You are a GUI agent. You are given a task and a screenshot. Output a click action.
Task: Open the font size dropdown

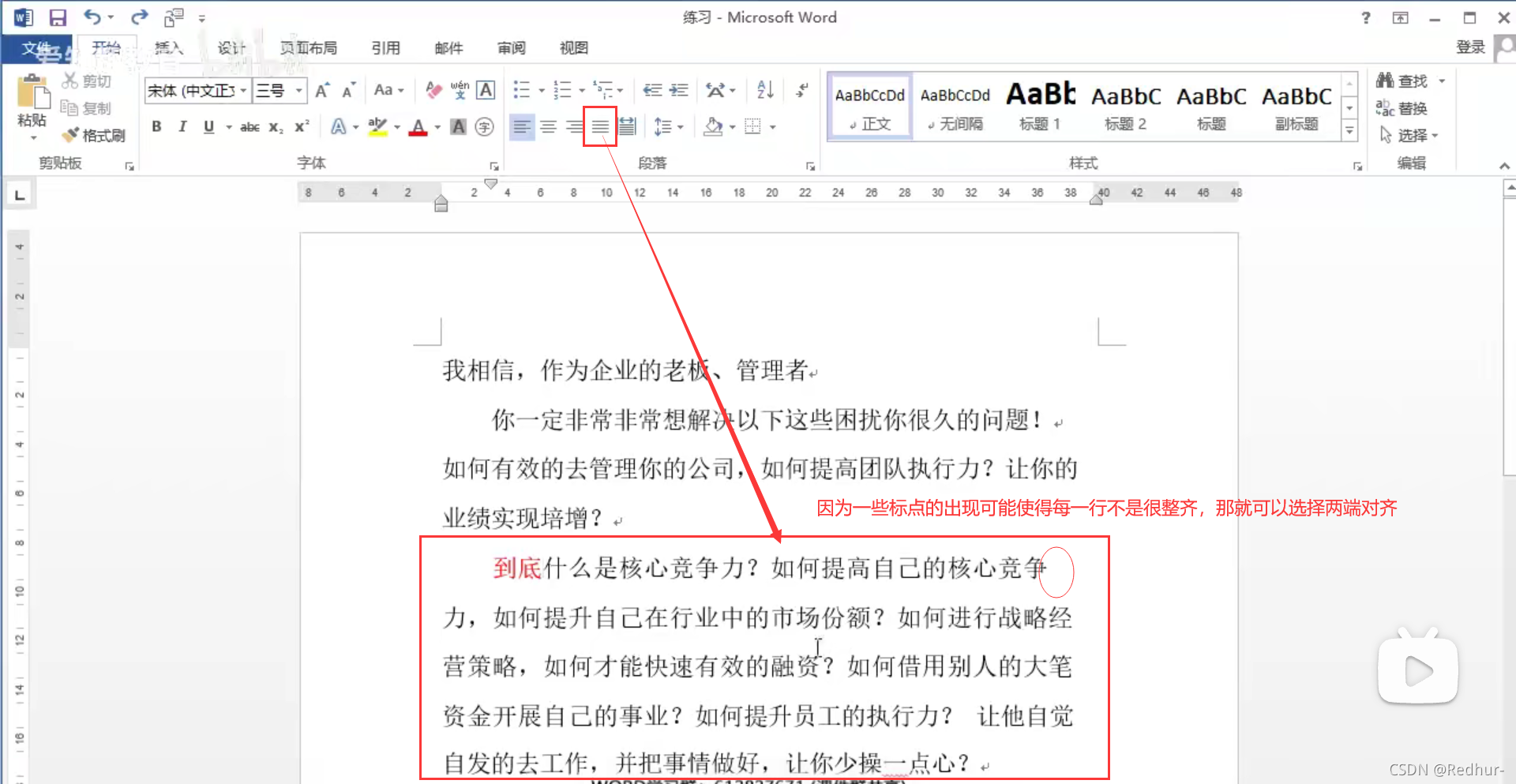[x=298, y=90]
